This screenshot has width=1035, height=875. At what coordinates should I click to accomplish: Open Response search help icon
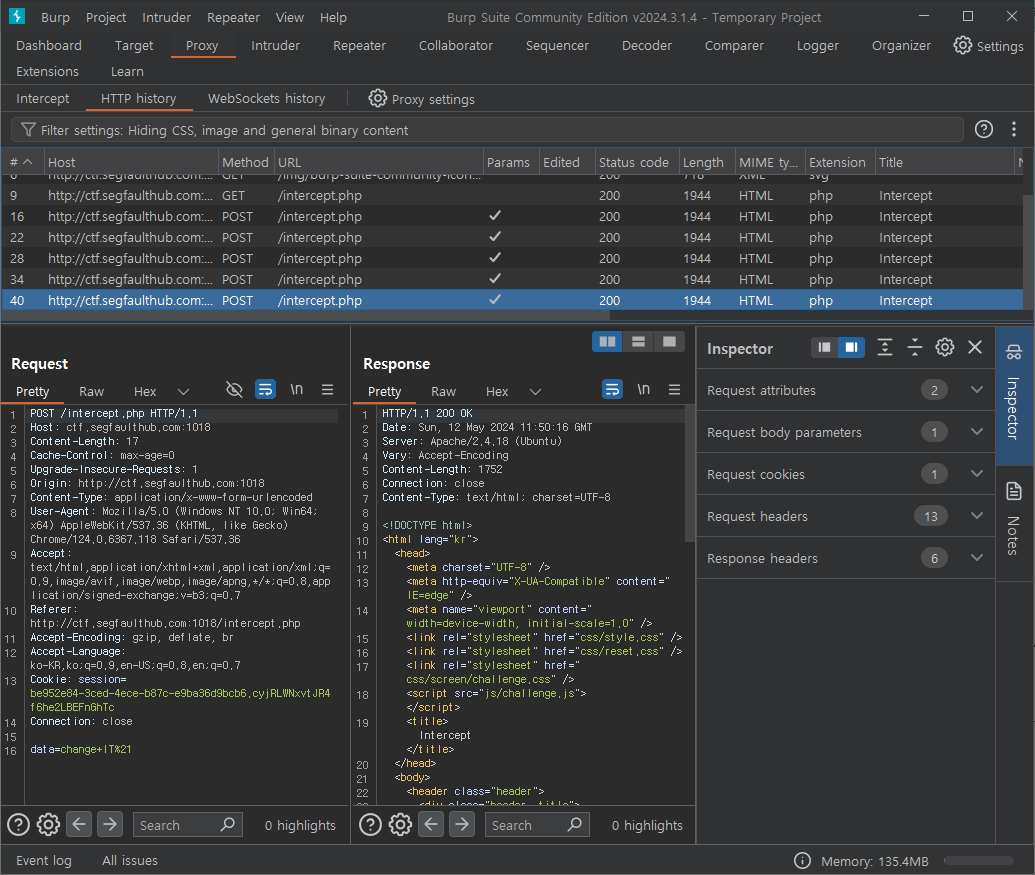pyautogui.click(x=370, y=824)
